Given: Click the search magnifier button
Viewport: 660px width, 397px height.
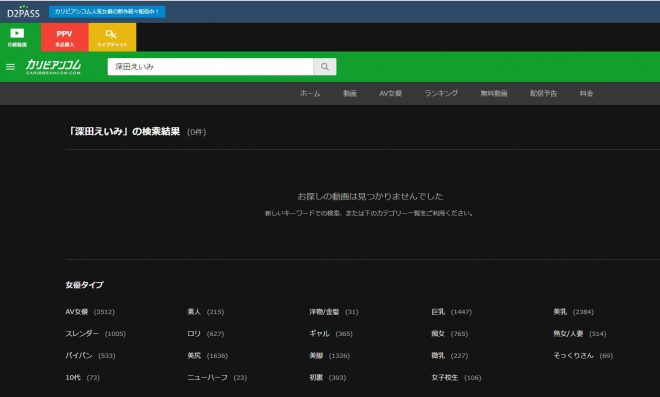Looking at the screenshot, I should [325, 67].
